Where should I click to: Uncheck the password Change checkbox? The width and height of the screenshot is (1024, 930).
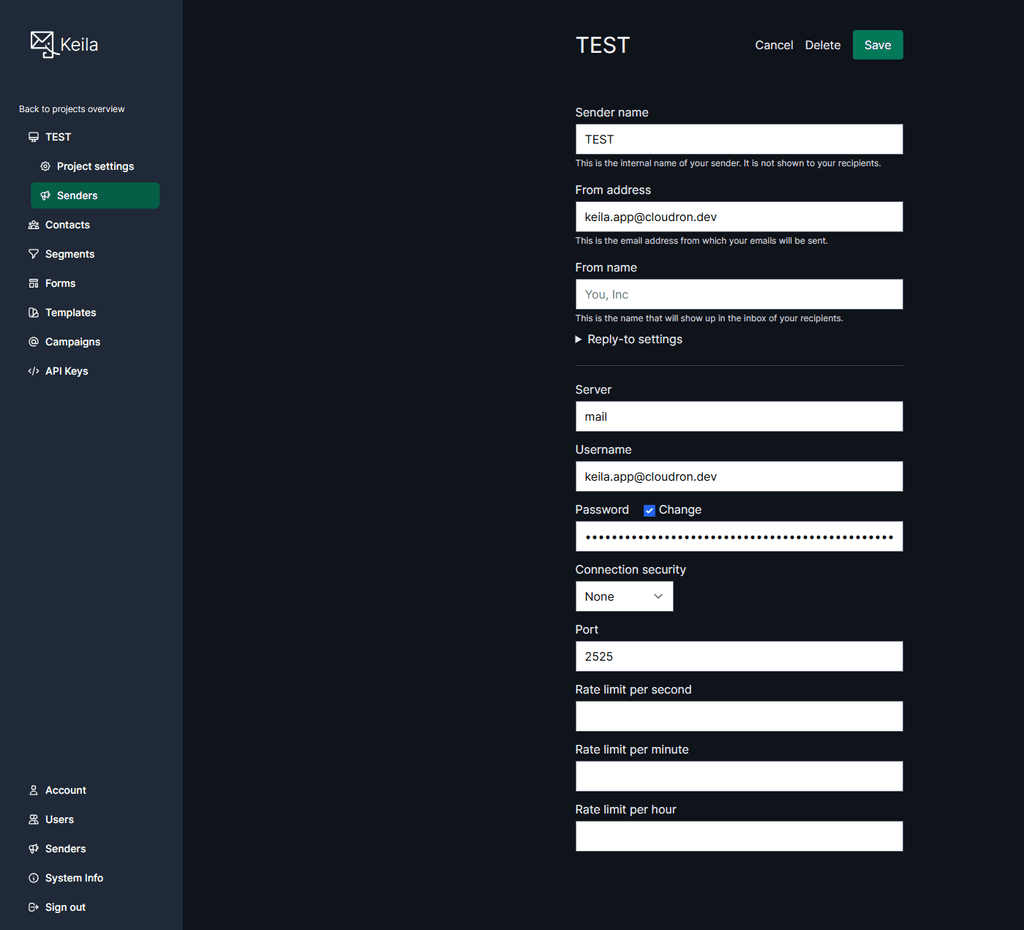(649, 510)
